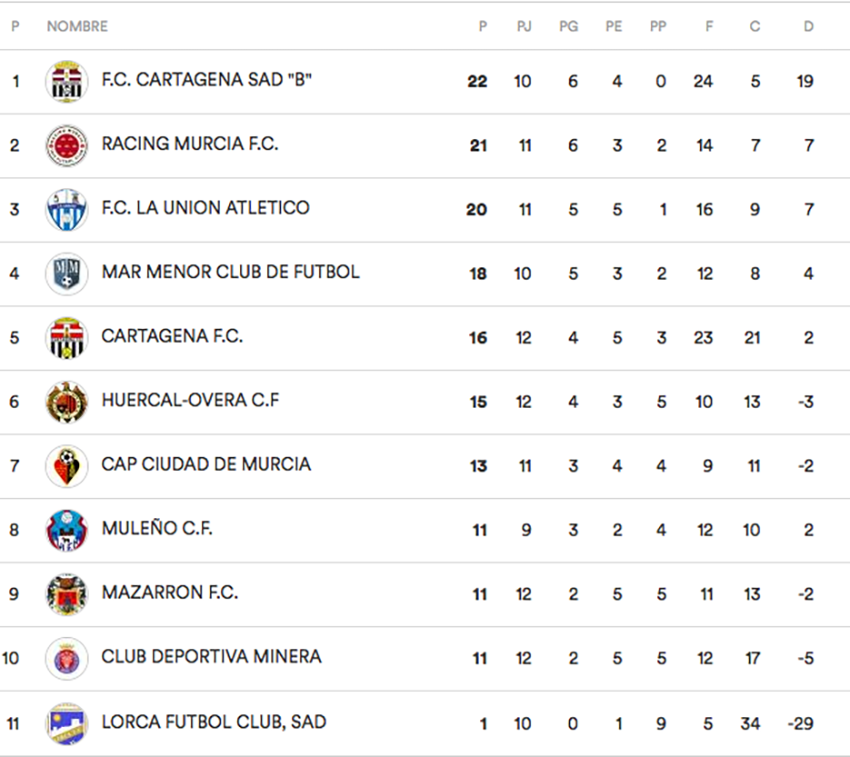
Task: Open the Huercal-Overa C.F shield icon
Action: 67,401
